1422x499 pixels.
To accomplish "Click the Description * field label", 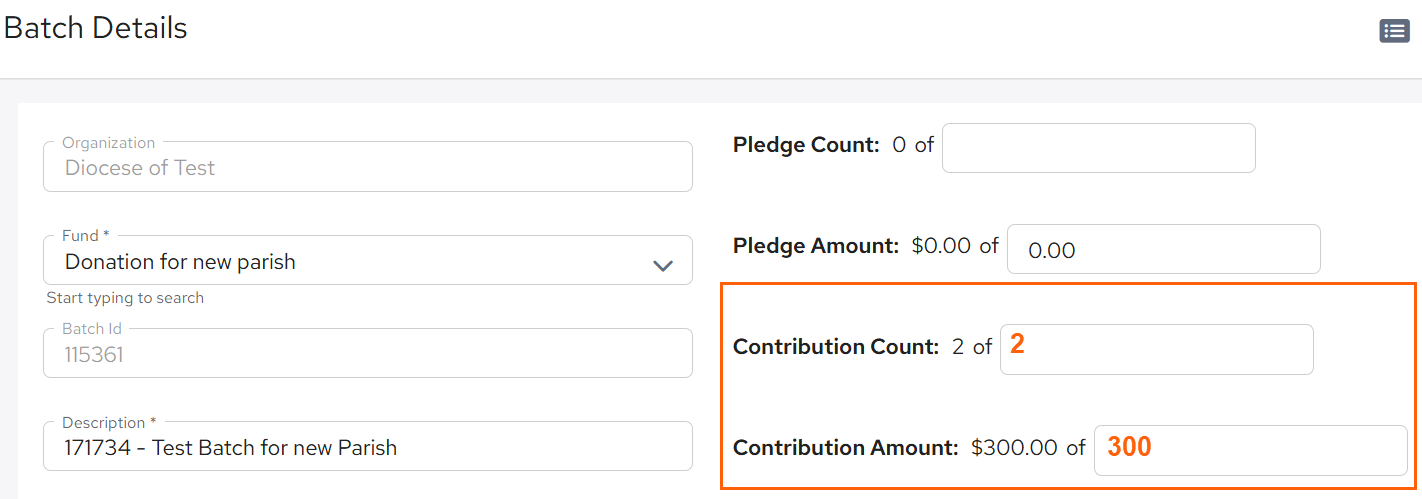I will tap(109, 422).
